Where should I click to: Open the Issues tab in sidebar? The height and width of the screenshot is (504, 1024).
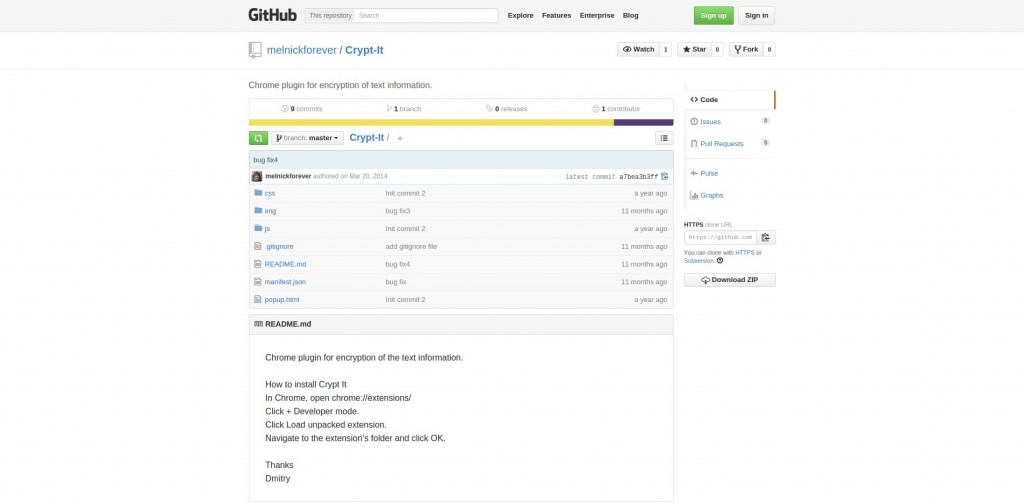(x=710, y=122)
